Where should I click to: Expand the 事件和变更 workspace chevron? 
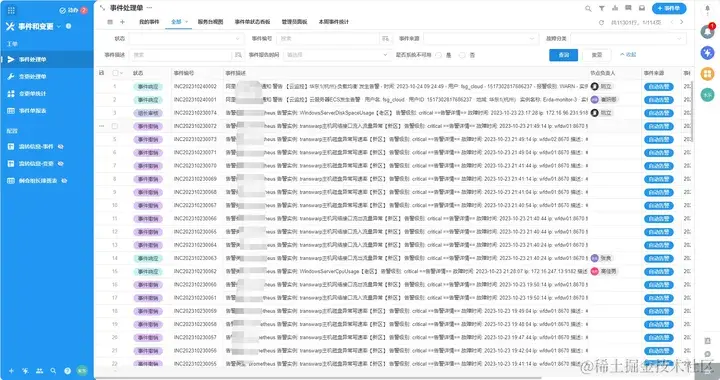[x=58, y=27]
